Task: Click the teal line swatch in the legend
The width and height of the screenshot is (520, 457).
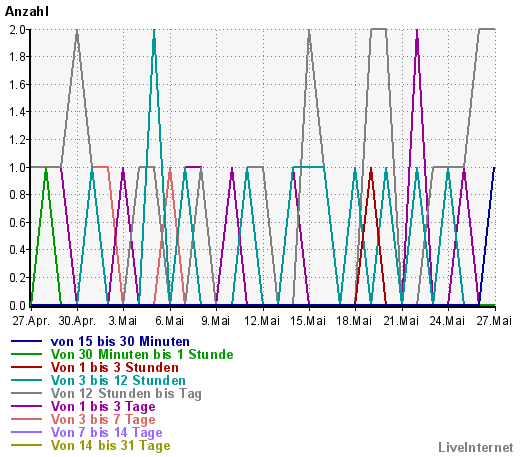Action: pos(26,380)
